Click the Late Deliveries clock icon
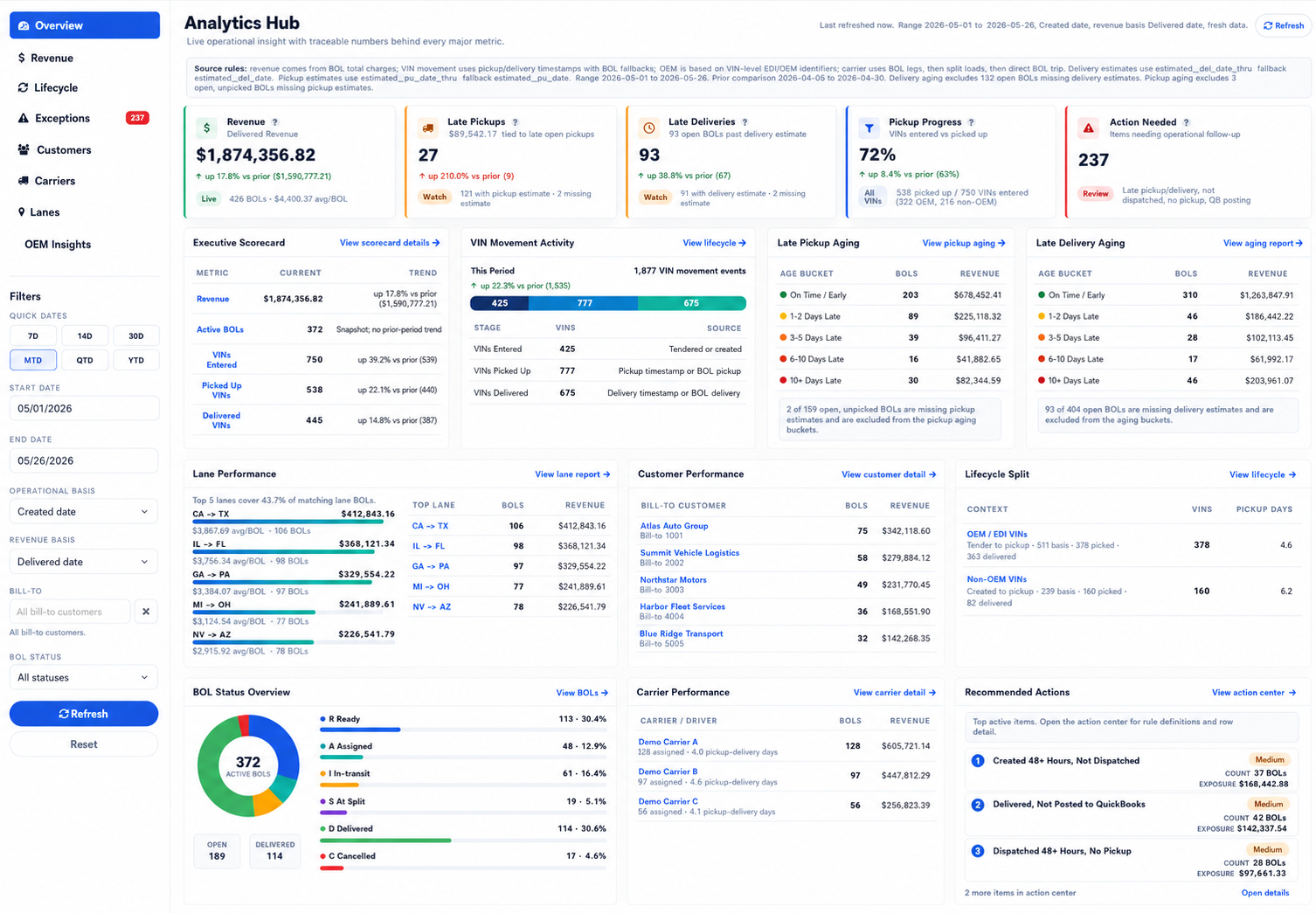1316x913 pixels. point(649,128)
